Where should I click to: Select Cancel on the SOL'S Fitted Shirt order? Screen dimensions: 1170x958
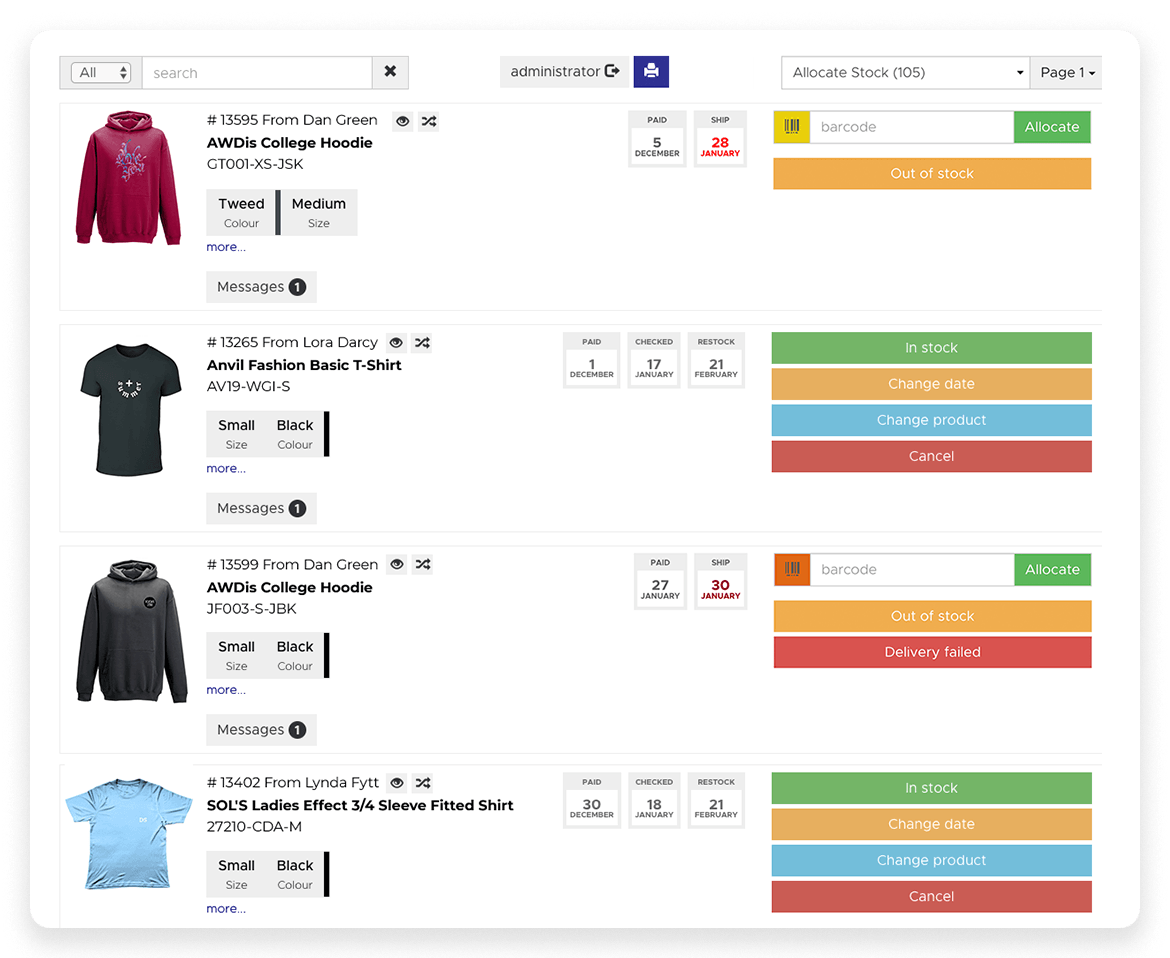(x=931, y=896)
